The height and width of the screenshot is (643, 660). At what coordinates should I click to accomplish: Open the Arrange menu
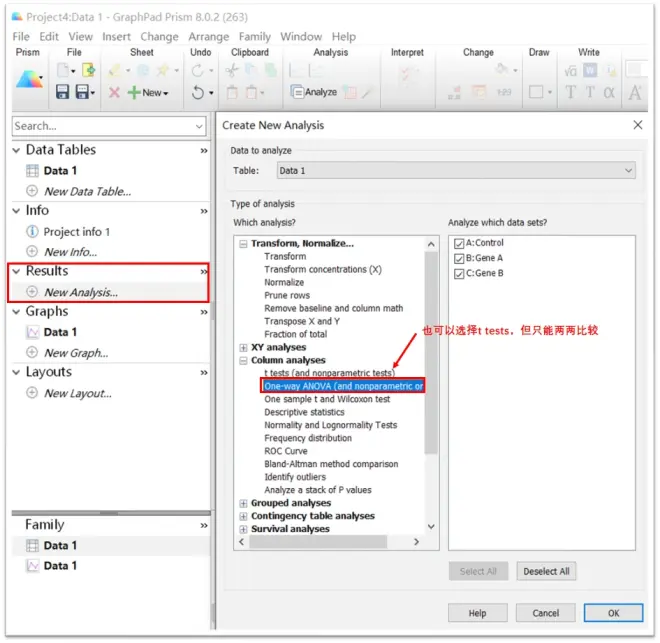[x=208, y=37]
